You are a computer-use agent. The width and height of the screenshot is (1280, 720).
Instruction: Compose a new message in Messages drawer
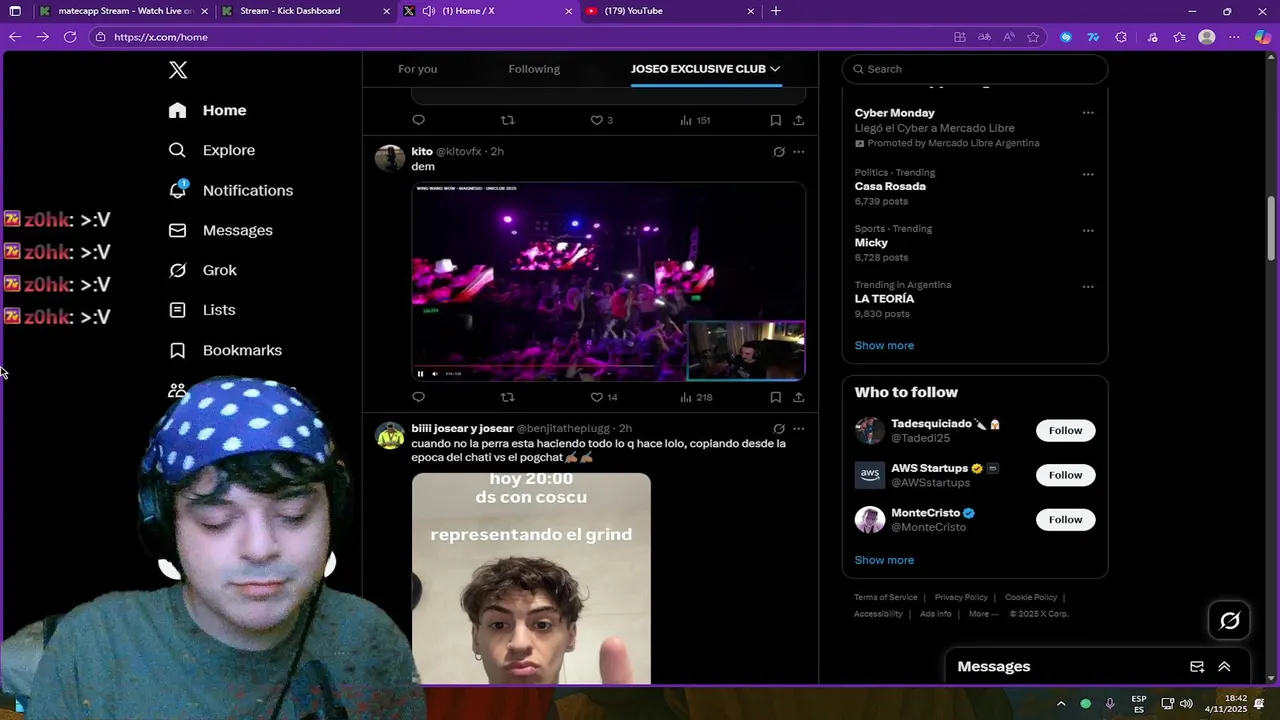point(1197,667)
